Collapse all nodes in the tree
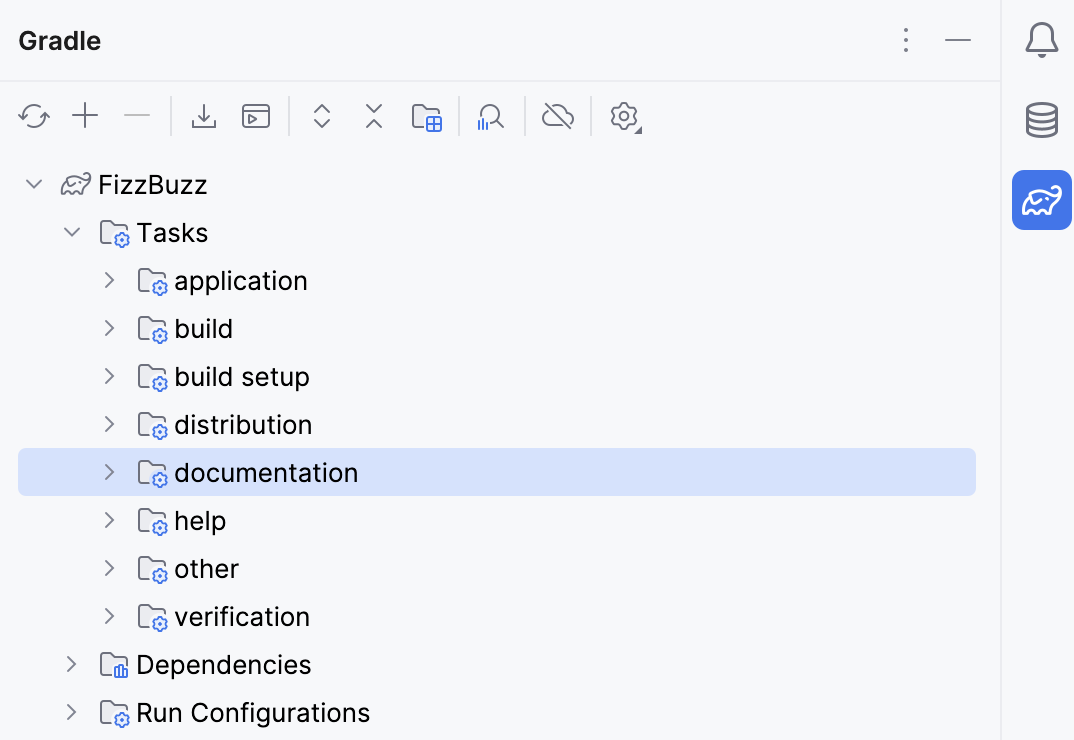This screenshot has width=1074, height=740. point(373,116)
